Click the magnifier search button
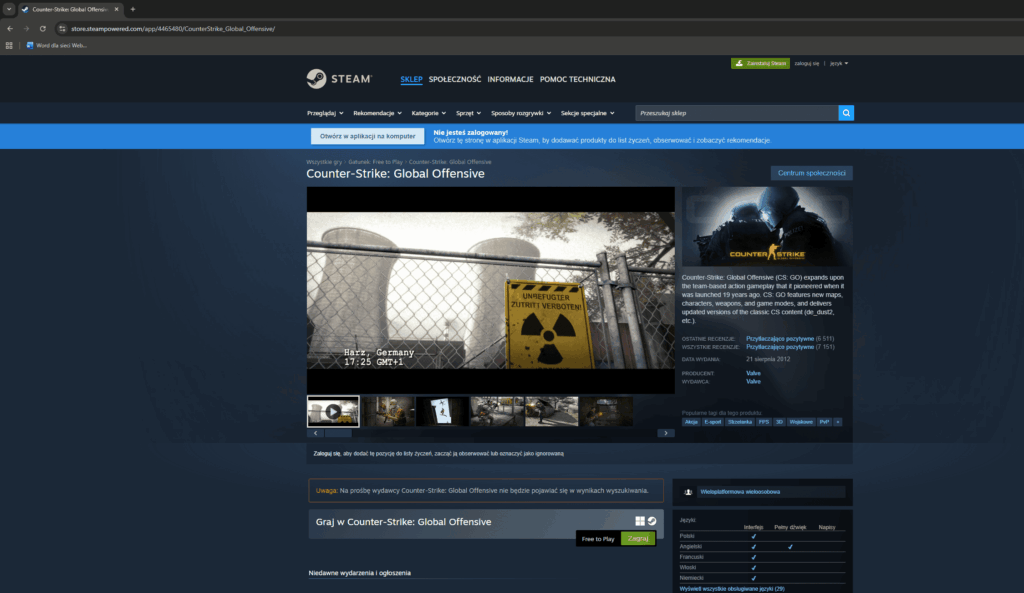The image size is (1024, 593). 846,113
